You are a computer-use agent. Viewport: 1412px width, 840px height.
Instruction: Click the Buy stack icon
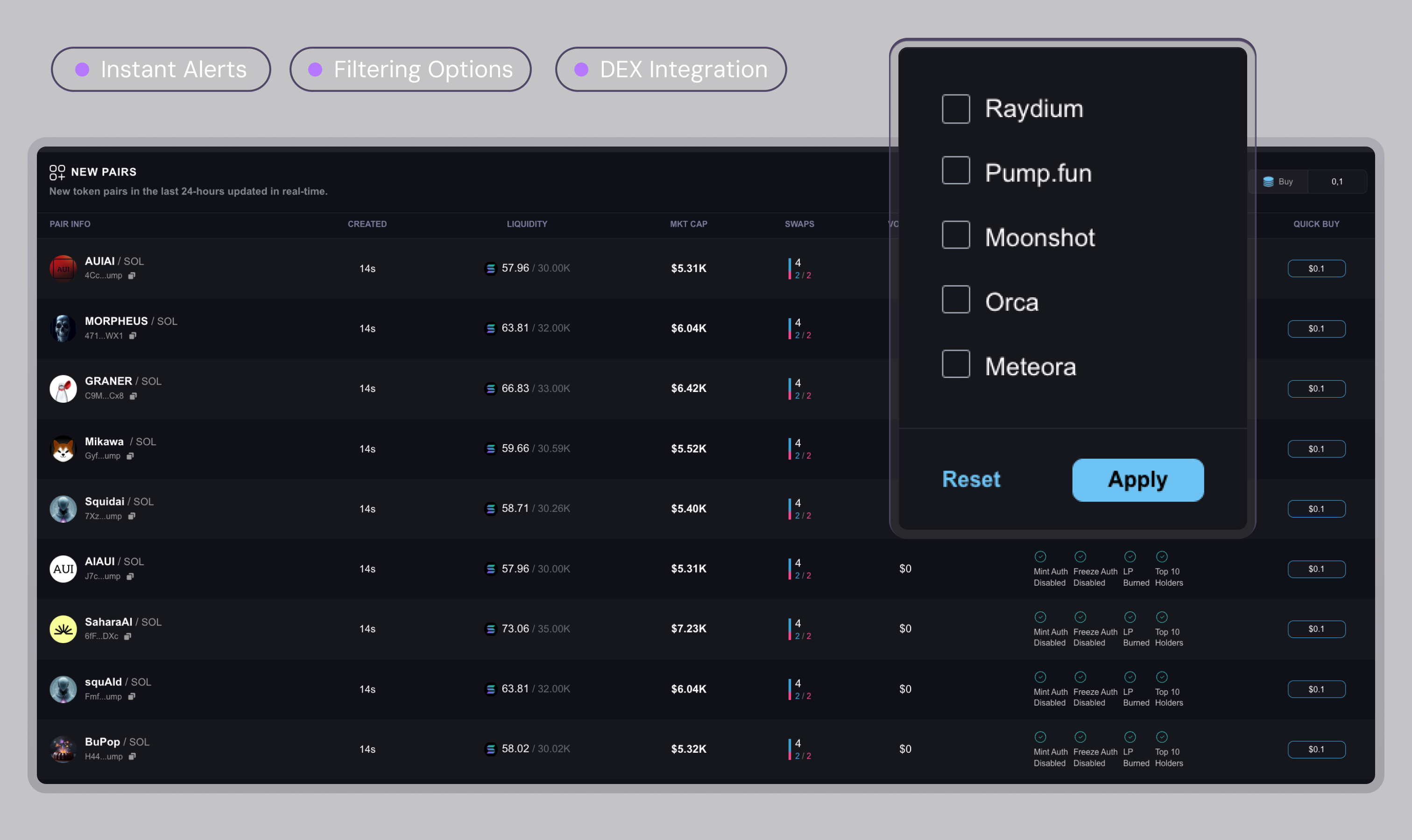1268,182
